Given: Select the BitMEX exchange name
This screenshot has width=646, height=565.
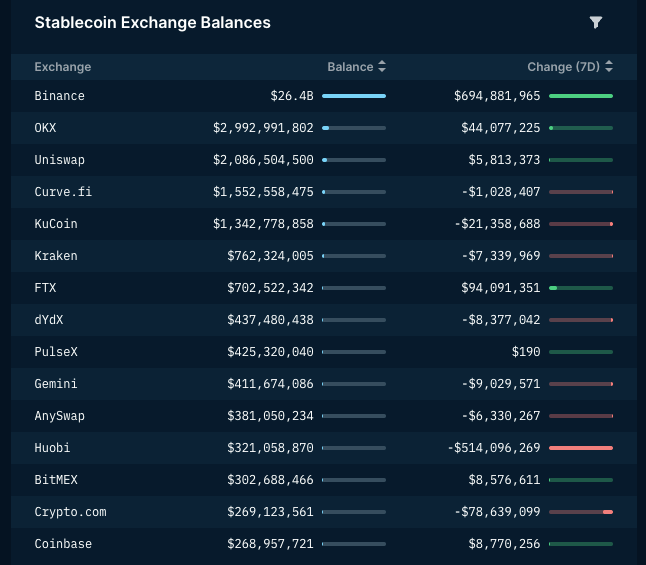Looking at the screenshot, I should click(55, 480).
